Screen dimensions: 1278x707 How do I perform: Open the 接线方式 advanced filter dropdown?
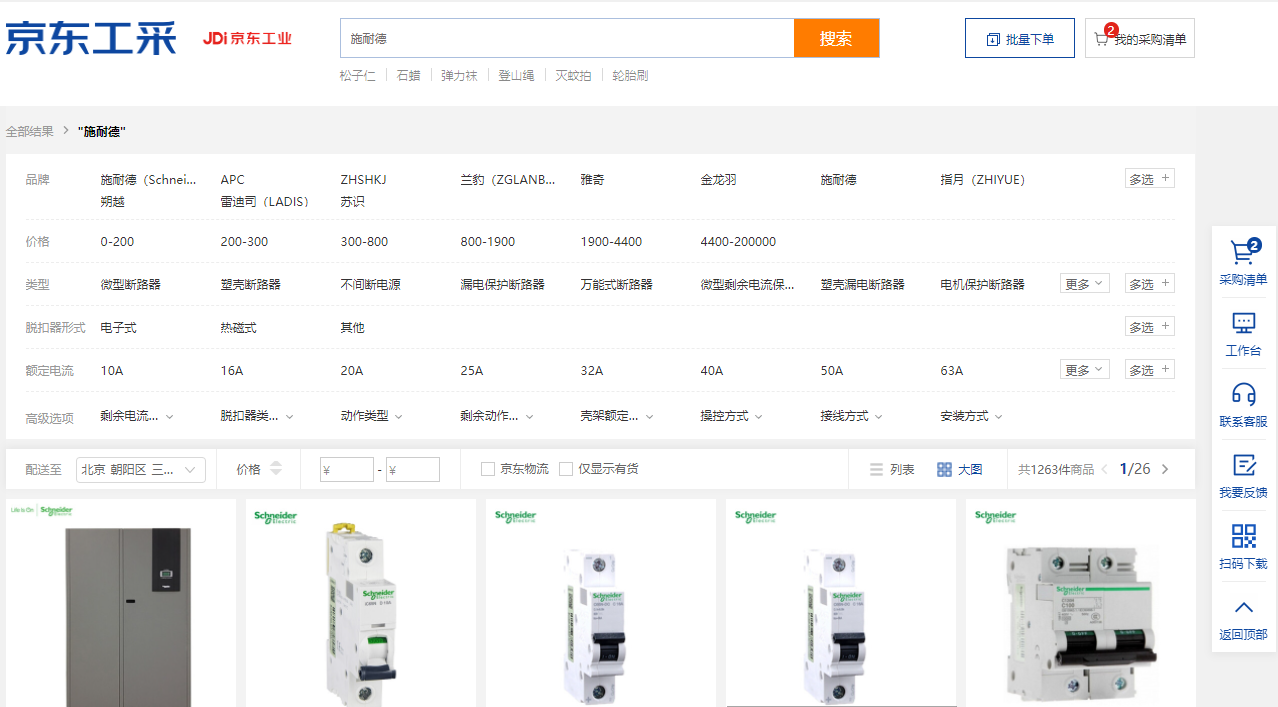click(x=851, y=416)
